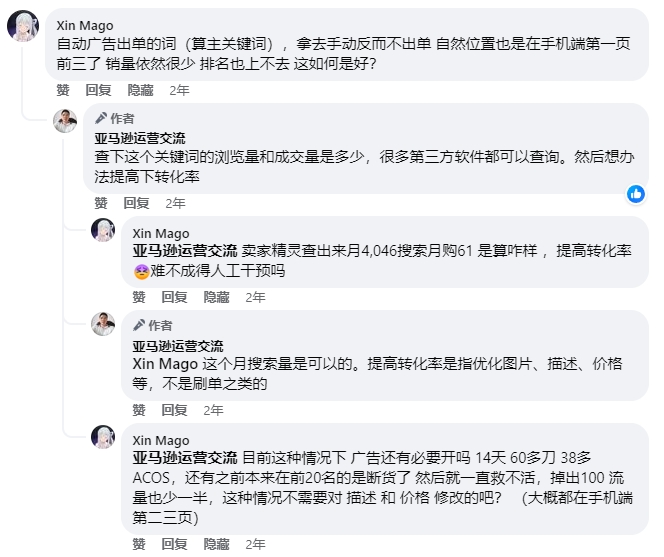664x557 pixels.
Task: Click the author's avatar on the second author reply
Action: click(103, 324)
